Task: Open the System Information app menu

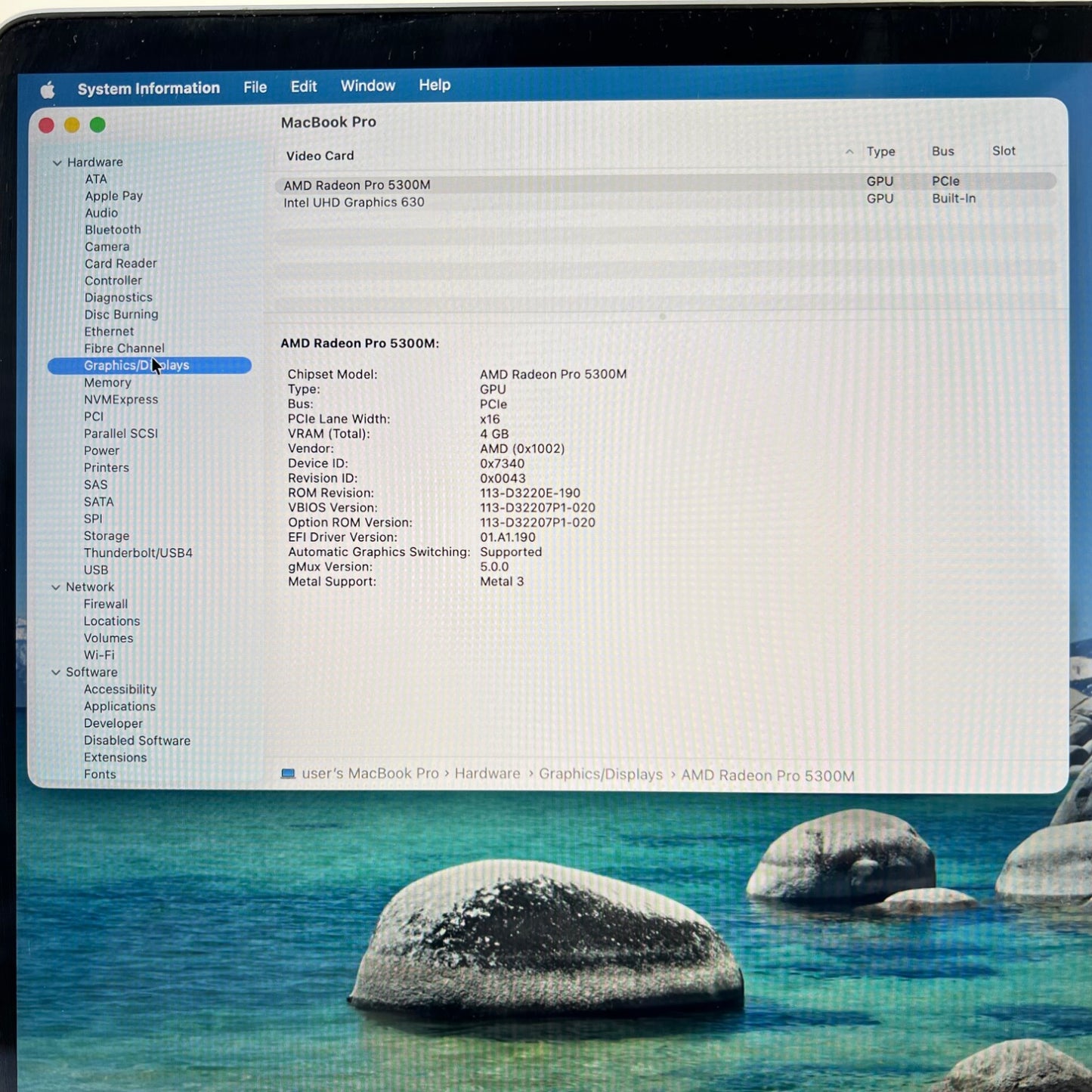Action: (148, 88)
